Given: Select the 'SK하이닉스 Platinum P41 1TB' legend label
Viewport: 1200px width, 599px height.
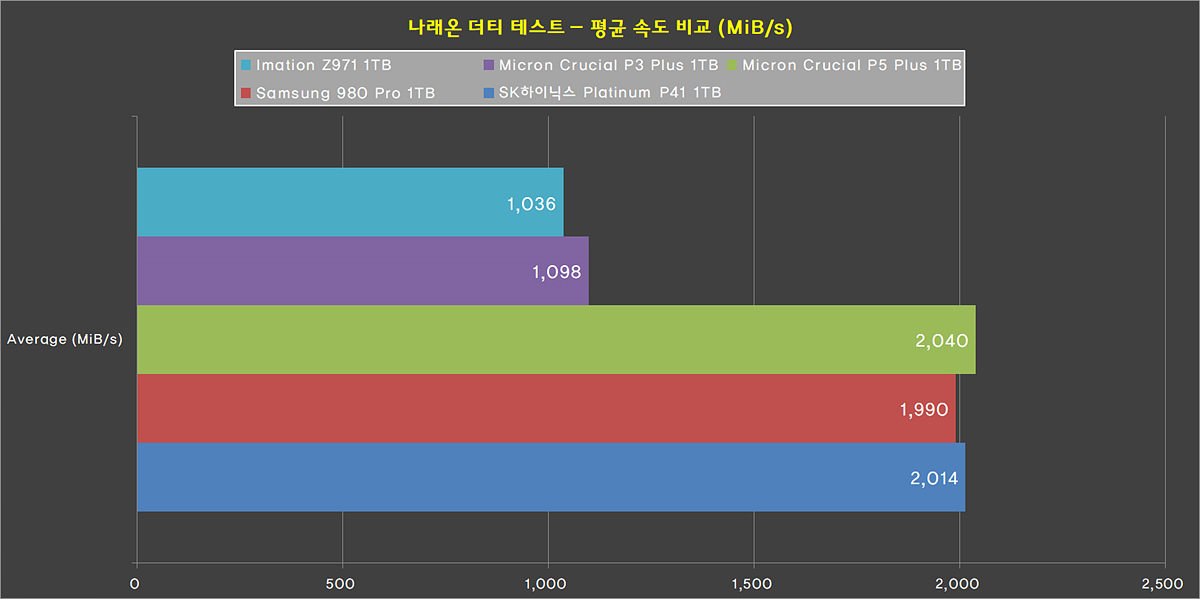Looking at the screenshot, I should 609,93.
